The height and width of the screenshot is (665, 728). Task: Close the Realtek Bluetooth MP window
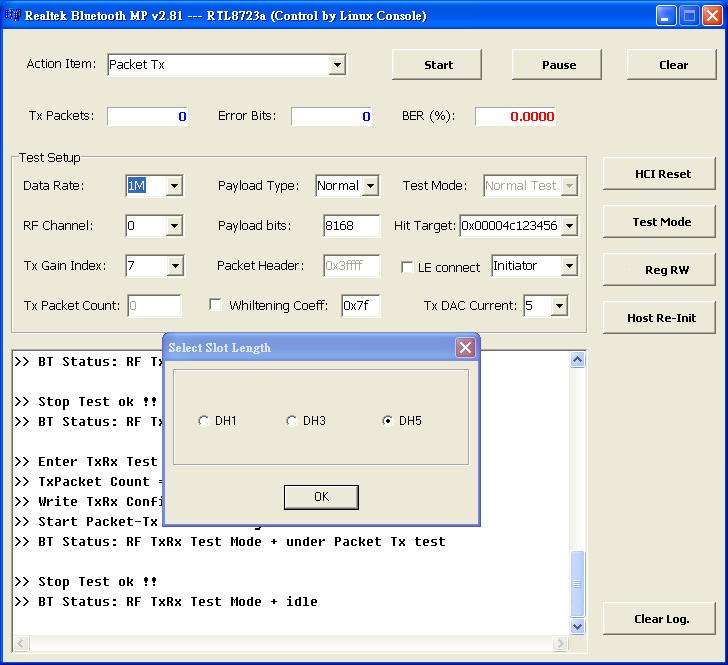(712, 16)
